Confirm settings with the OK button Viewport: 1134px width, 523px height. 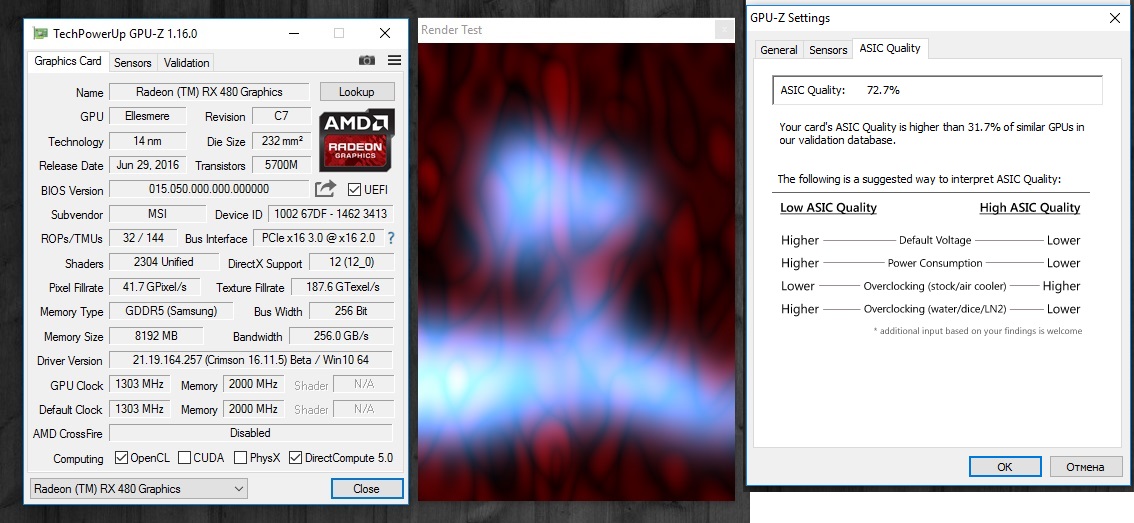pos(1005,467)
